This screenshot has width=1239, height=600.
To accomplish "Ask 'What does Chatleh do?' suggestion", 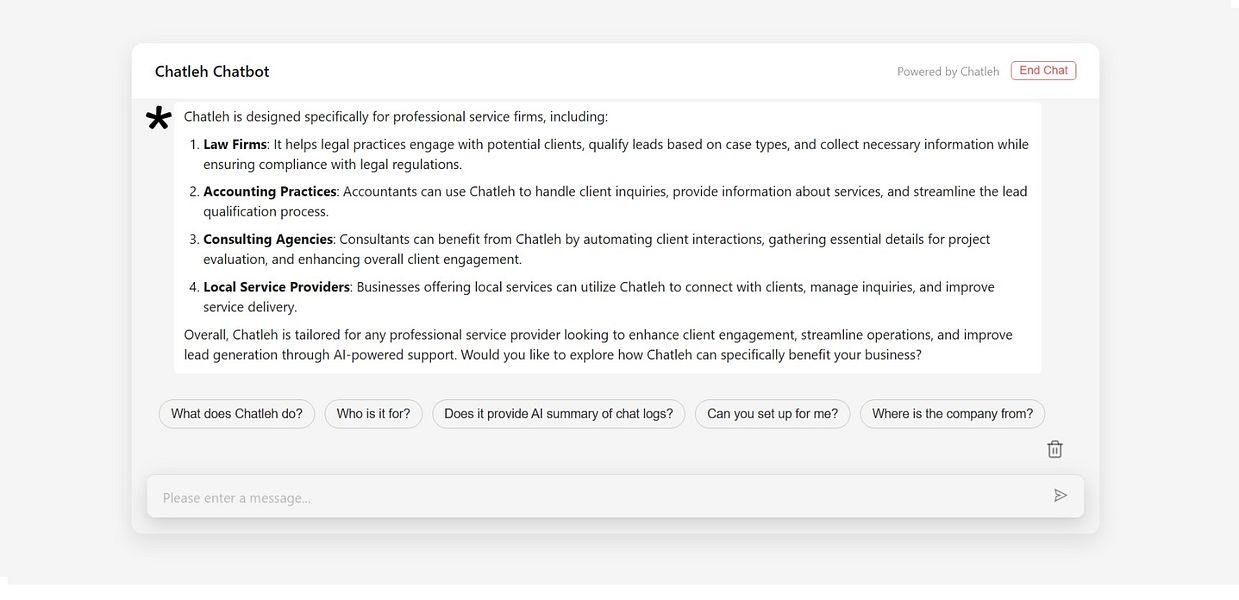I will [x=237, y=414].
